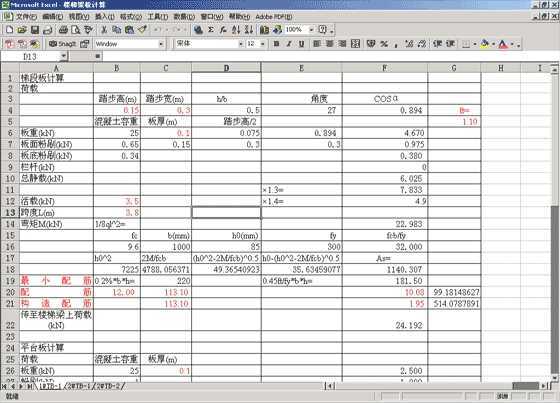Open Print Preview from the toolbar
Image resolution: width=560 pixels, height=403 pixels.
pos(76,30)
